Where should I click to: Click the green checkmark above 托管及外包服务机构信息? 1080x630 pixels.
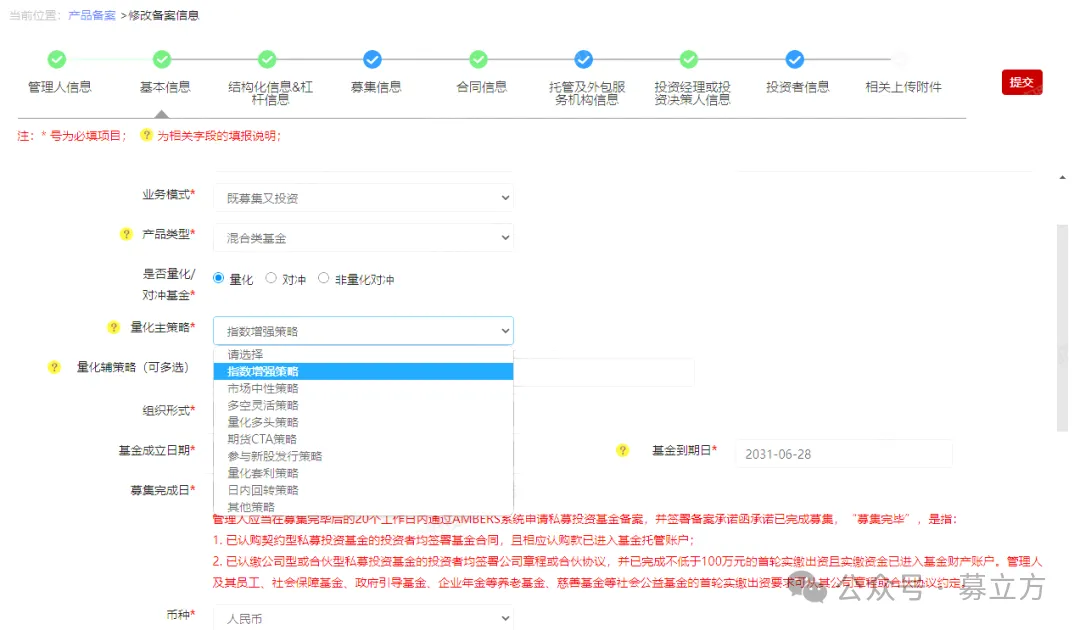pos(583,59)
